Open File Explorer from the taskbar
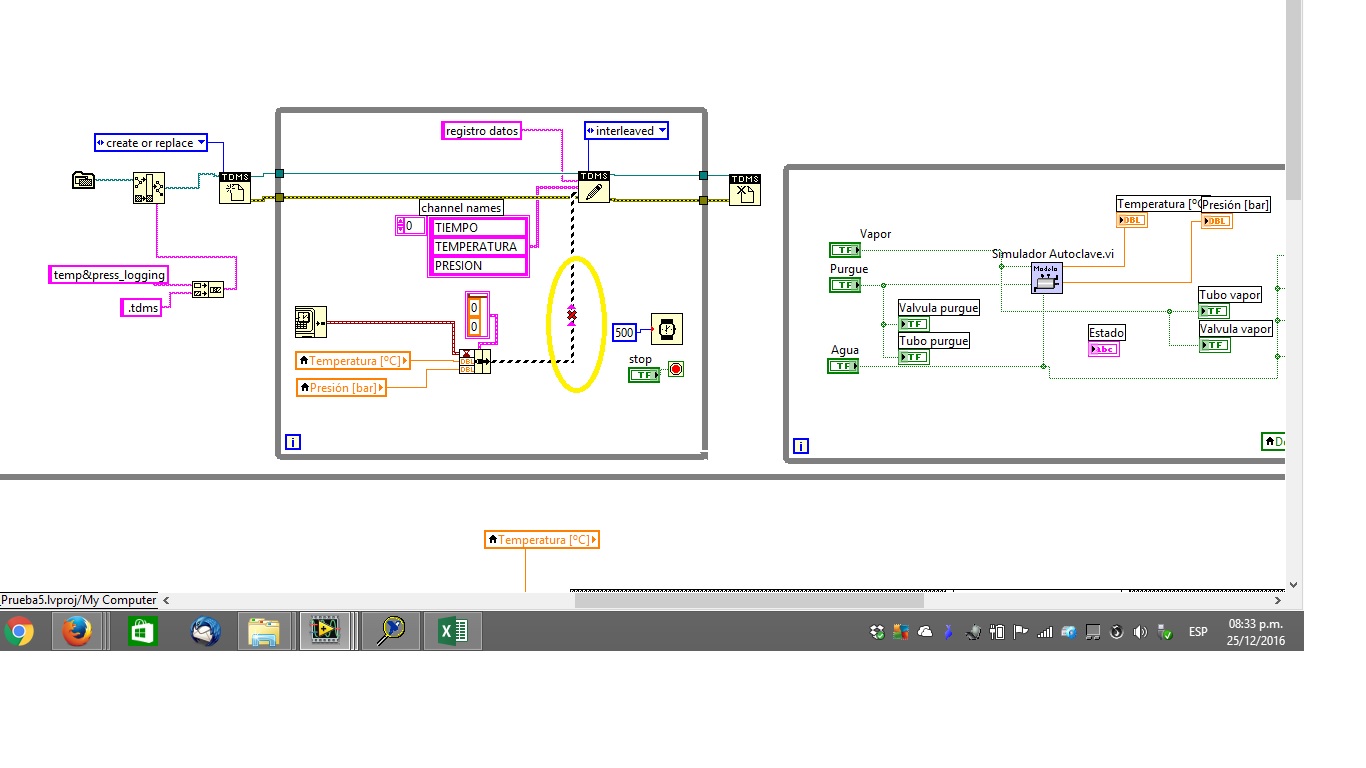Image resolution: width=1366 pixels, height=768 pixels. click(264, 631)
